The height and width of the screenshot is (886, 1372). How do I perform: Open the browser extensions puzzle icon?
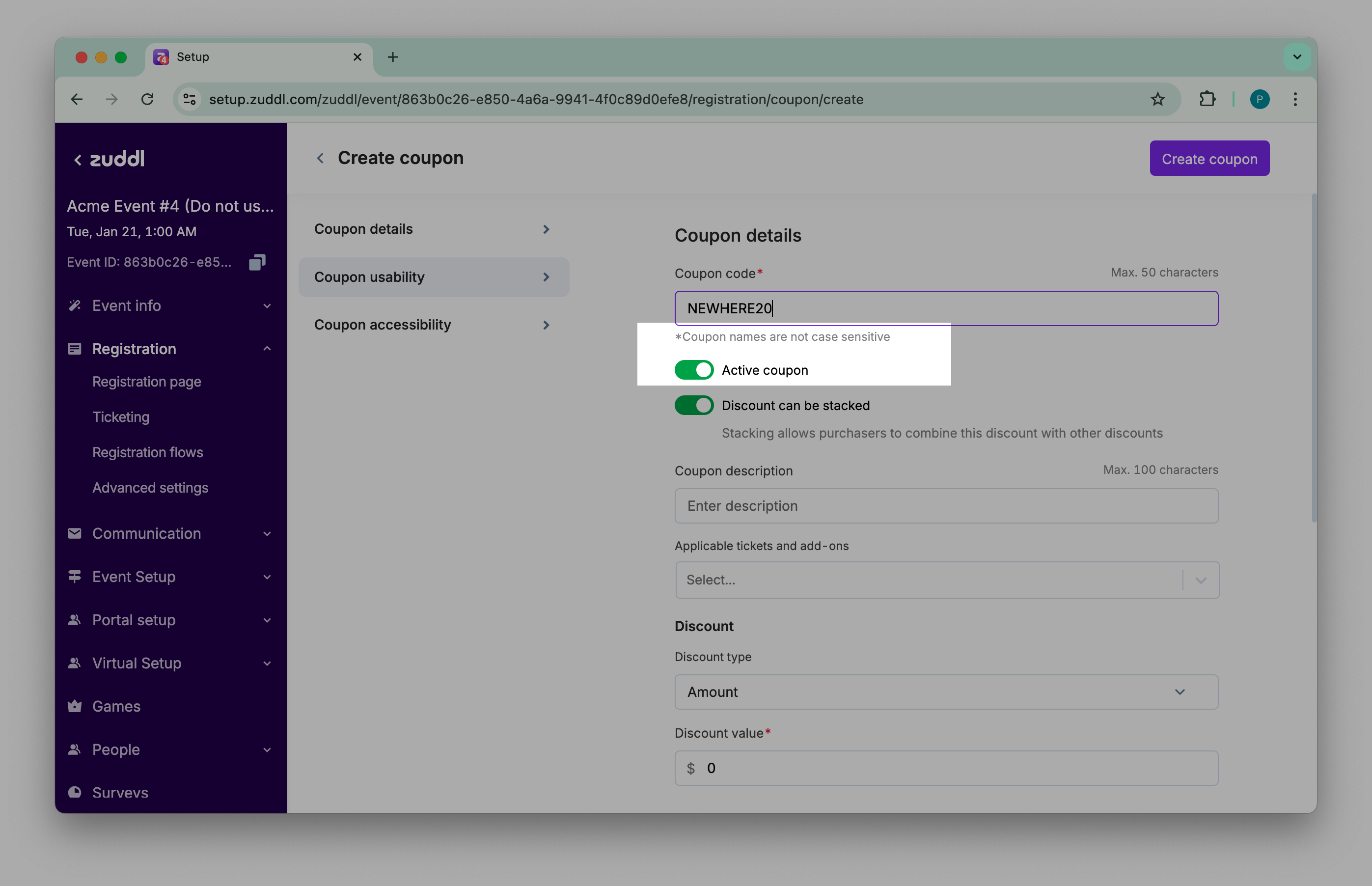click(1207, 99)
